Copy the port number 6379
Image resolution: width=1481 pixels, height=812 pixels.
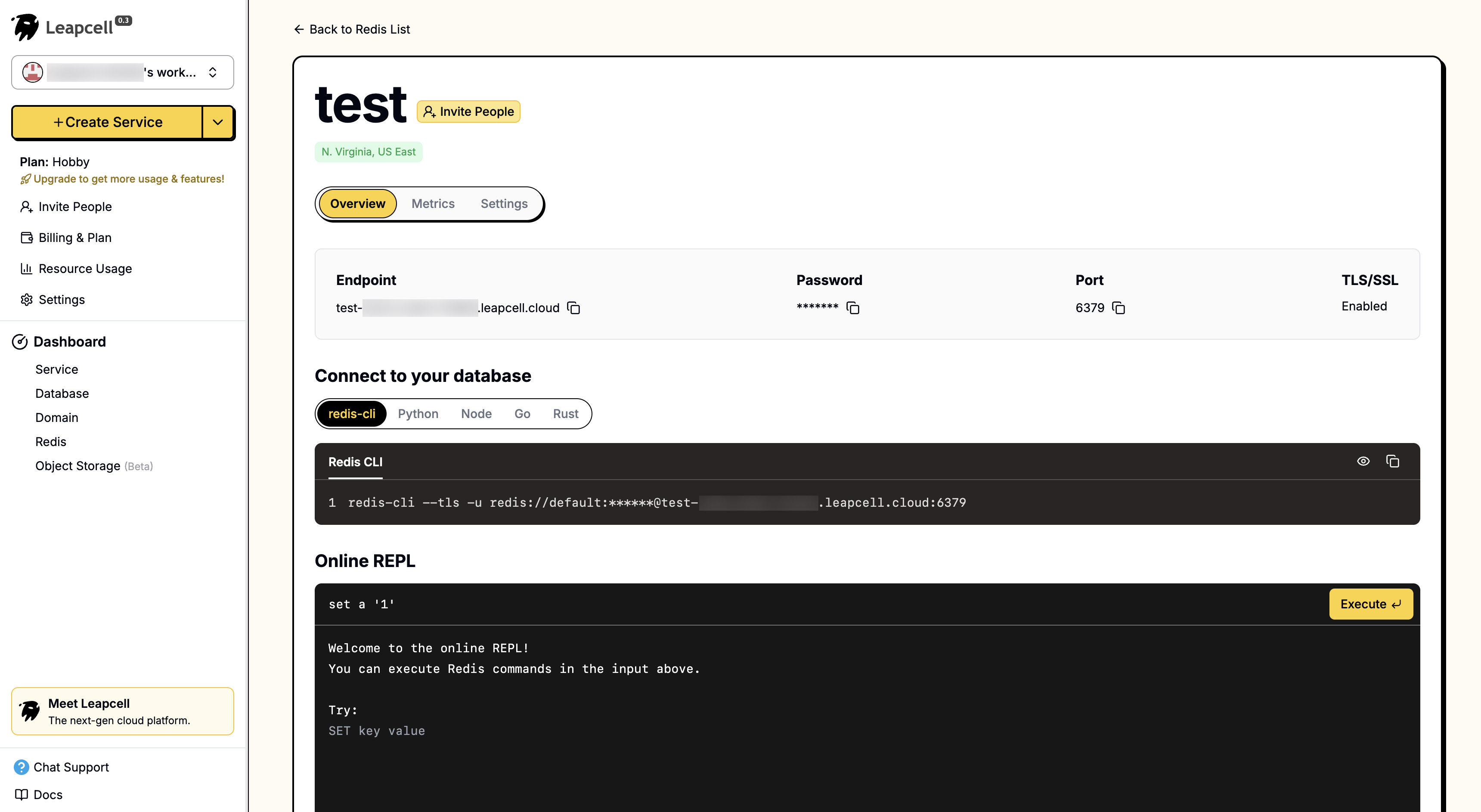click(1118, 308)
